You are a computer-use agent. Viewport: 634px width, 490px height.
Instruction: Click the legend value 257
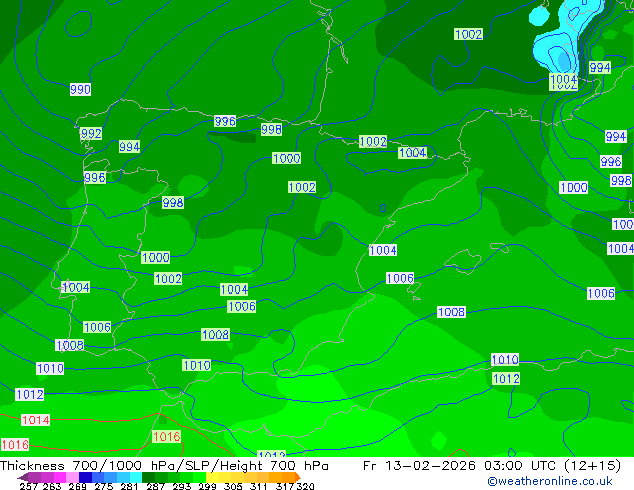pos(29,486)
